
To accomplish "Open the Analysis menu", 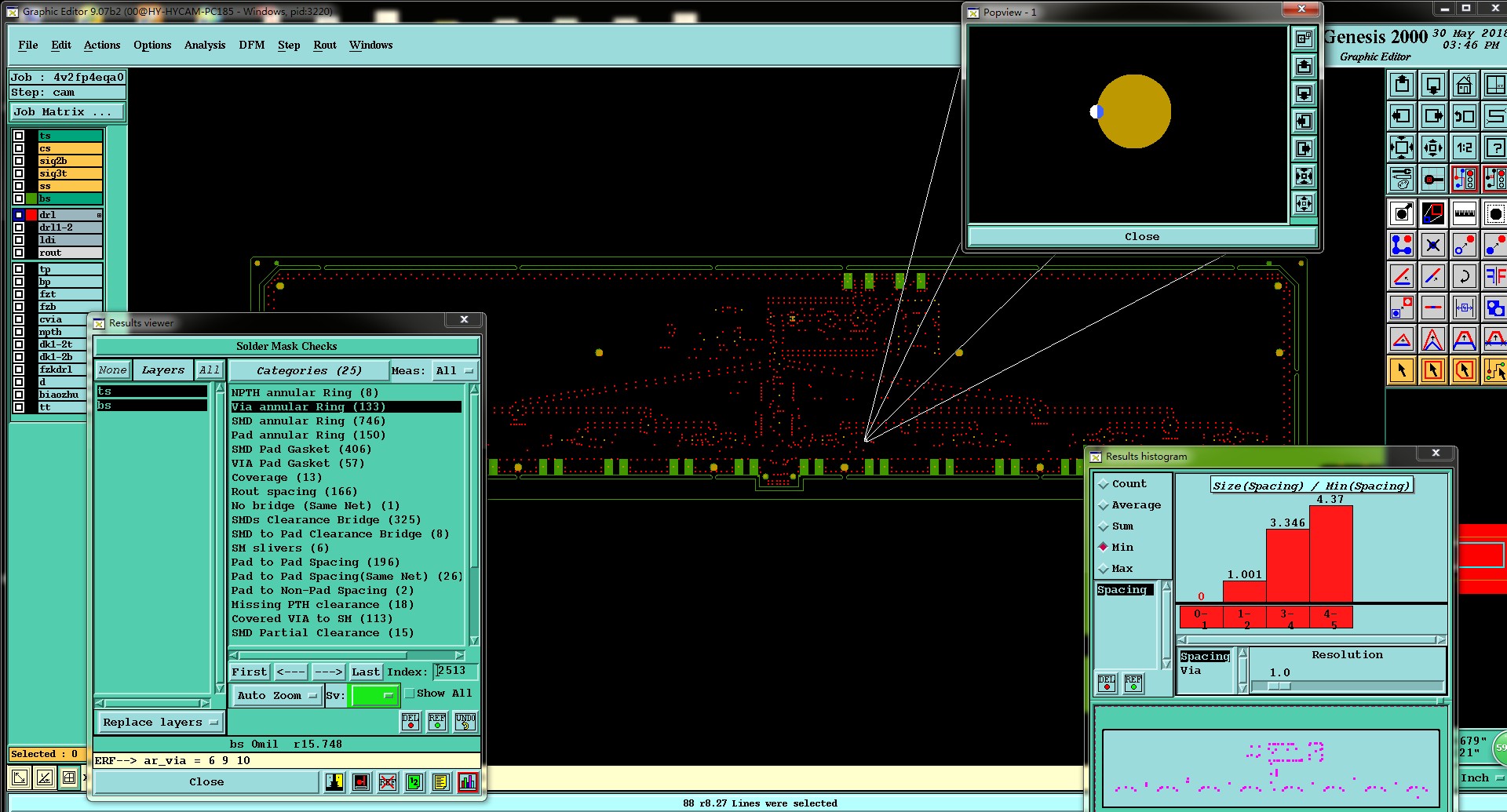I will click(x=204, y=46).
